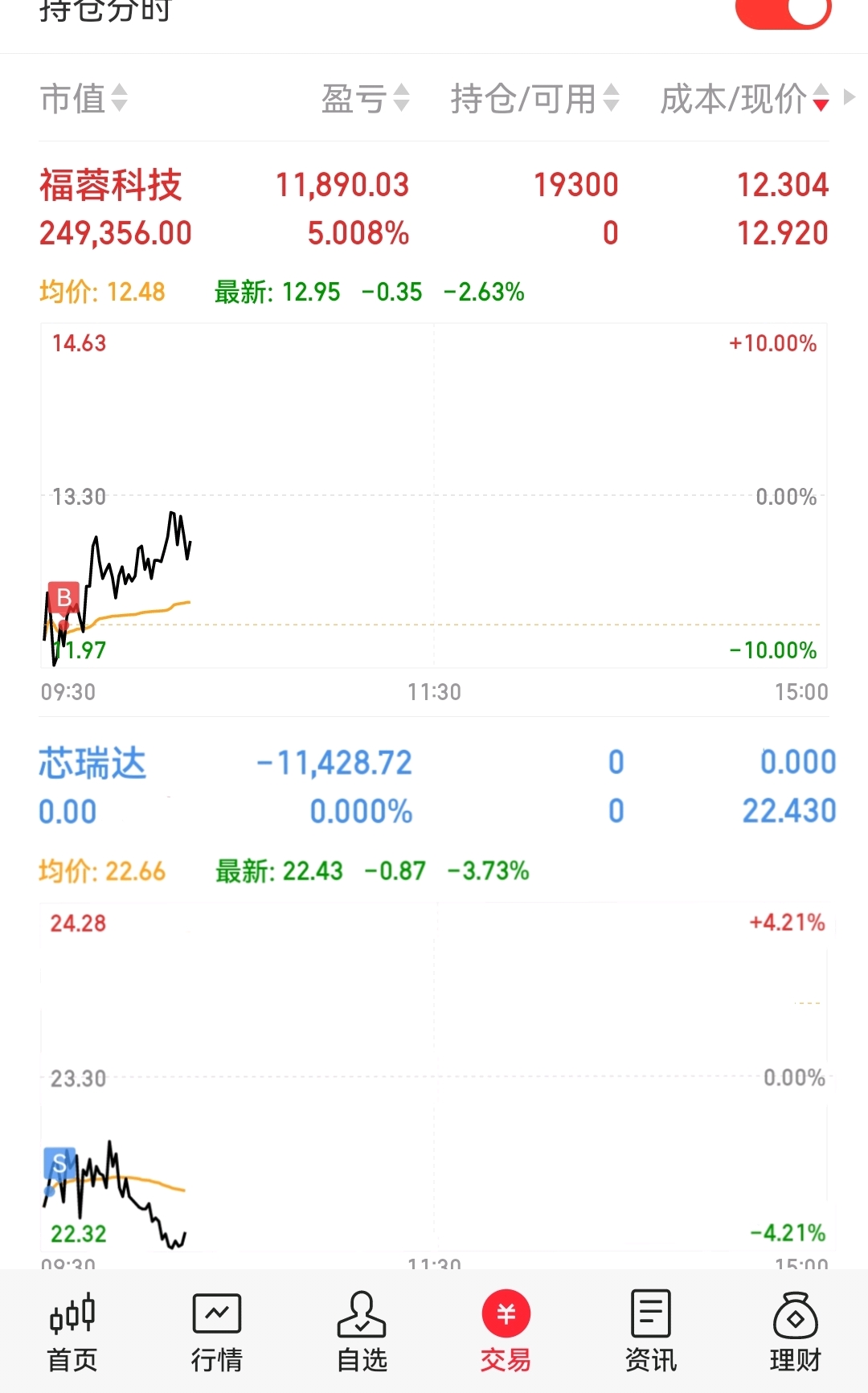Open the 自选 watchlist icon

click(362, 1314)
